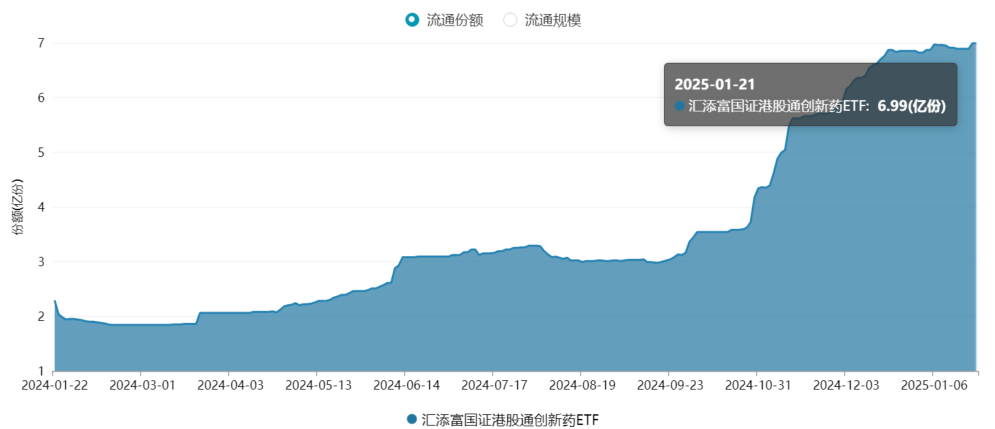Click x-axis date label 2024-07-17
The width and height of the screenshot is (995, 429).
[492, 385]
